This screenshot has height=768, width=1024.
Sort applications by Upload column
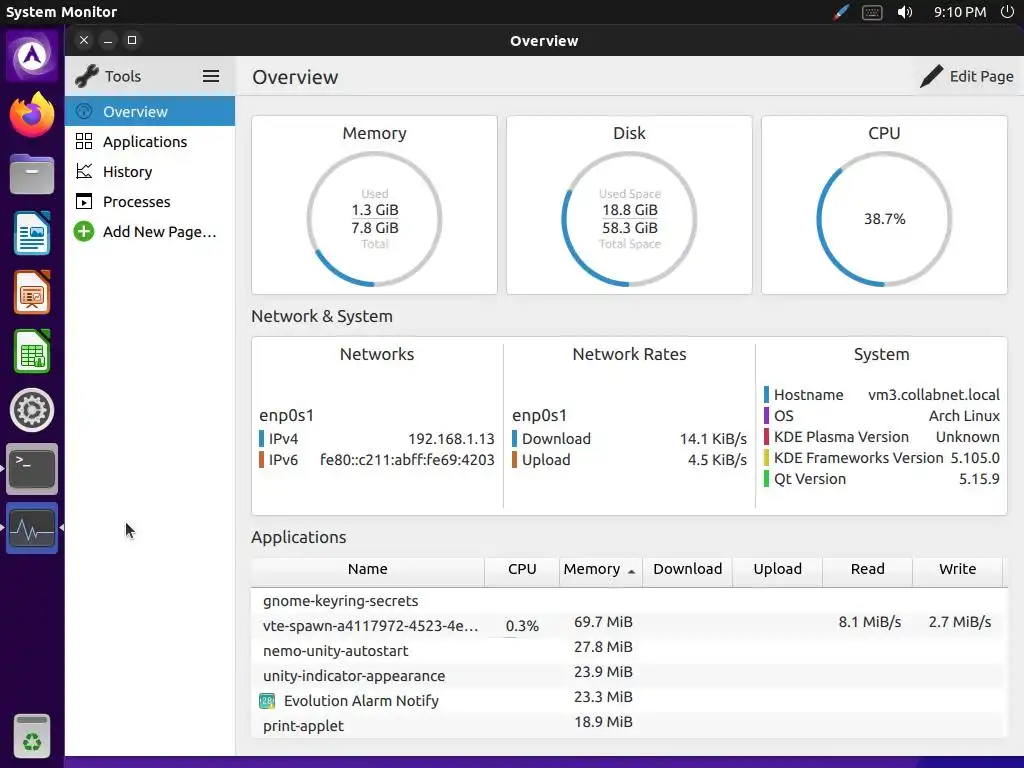[777, 569]
